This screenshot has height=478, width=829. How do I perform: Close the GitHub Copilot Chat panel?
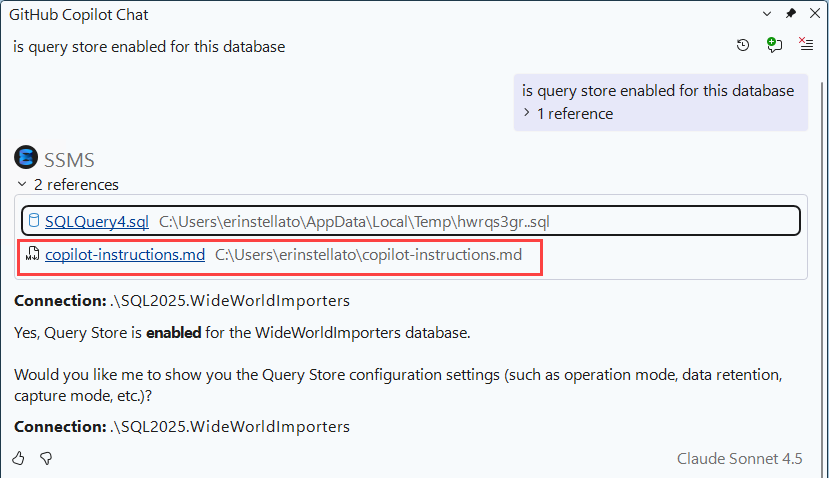pyautogui.click(x=813, y=15)
